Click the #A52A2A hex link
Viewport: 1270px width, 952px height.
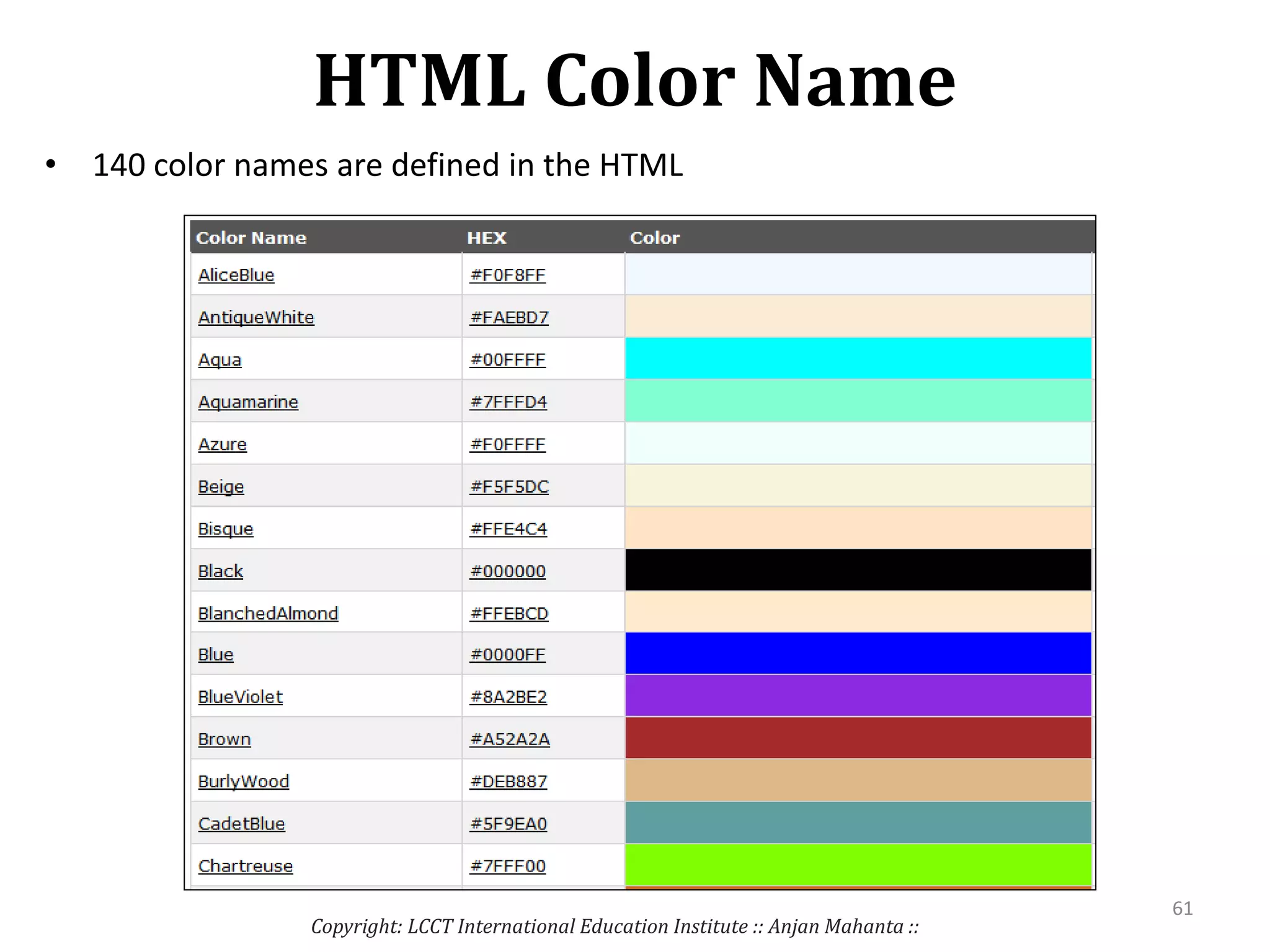pos(510,739)
